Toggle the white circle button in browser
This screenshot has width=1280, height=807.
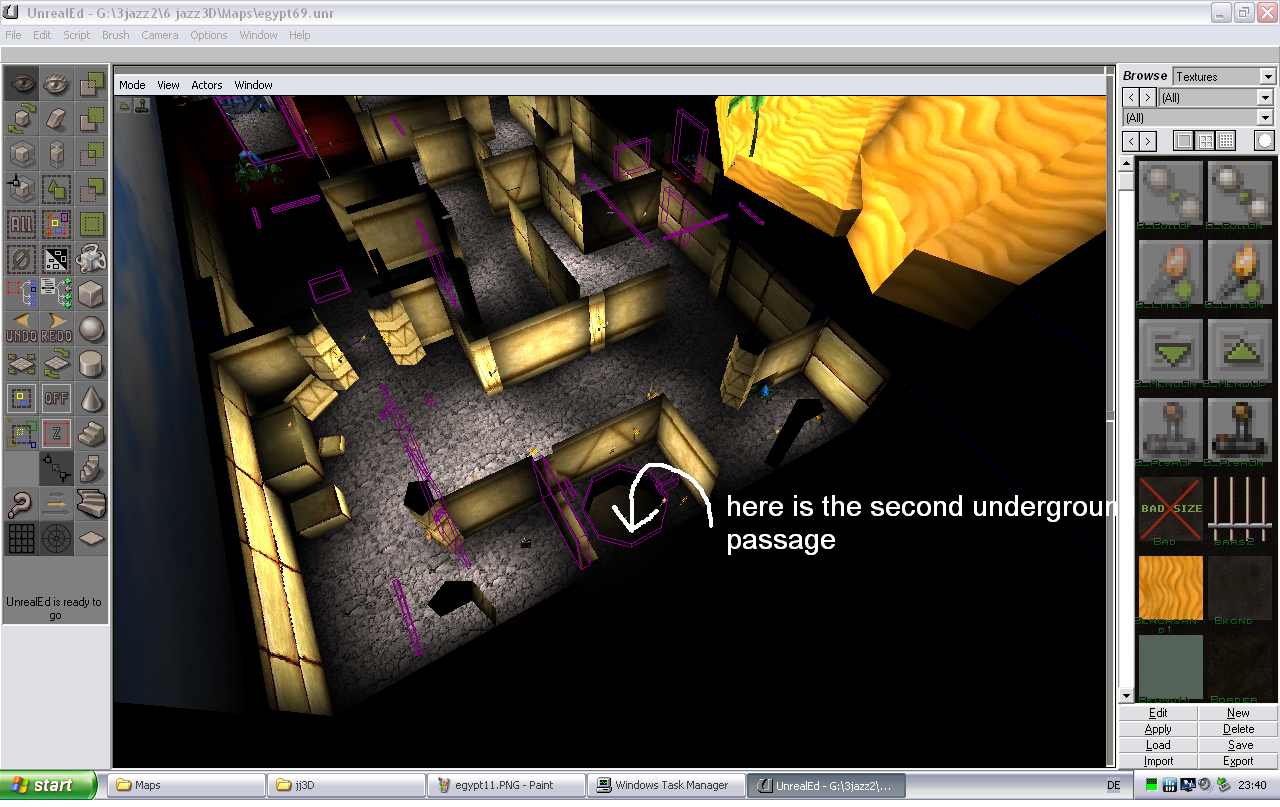(1265, 141)
